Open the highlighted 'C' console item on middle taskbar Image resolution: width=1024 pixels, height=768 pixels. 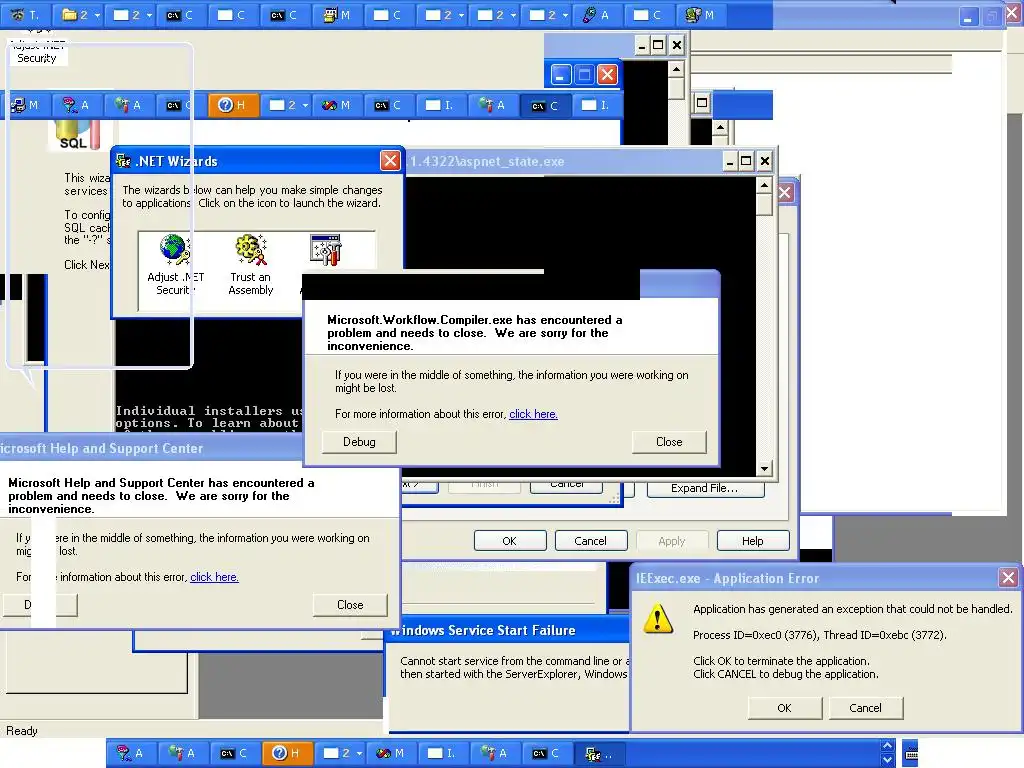click(545, 105)
